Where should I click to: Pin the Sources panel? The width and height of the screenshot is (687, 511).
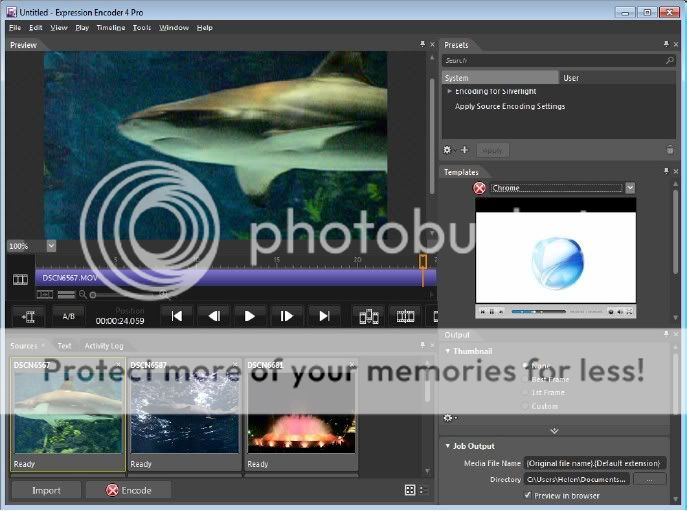(422, 345)
